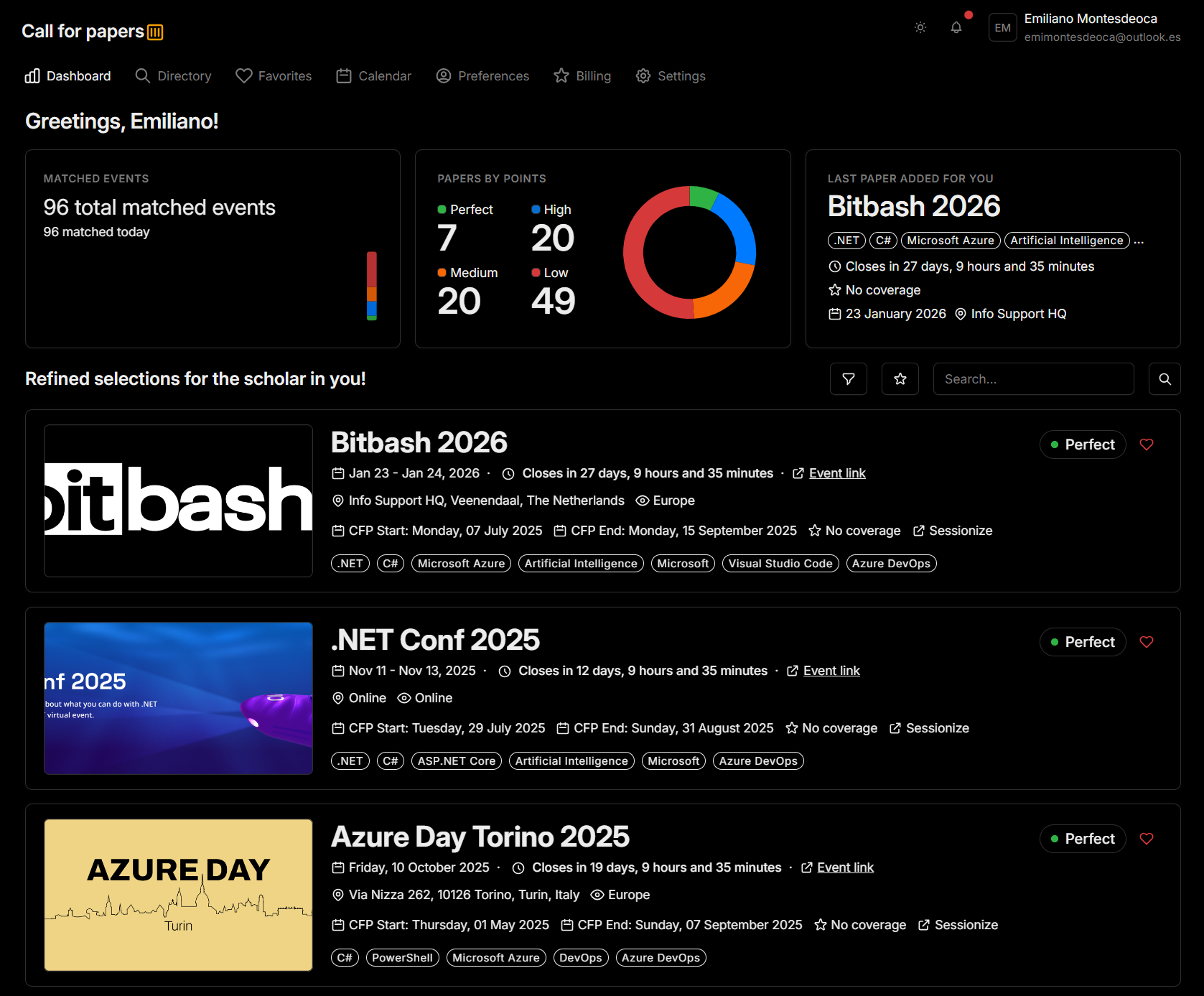This screenshot has height=996, width=1204.
Task: Click the ASP.NET Core tag
Action: click(x=457, y=761)
